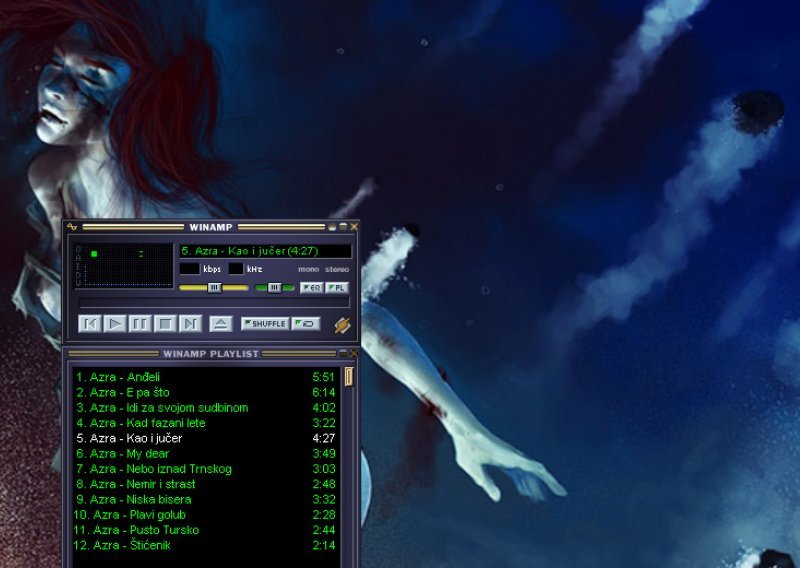Select '6. Azra - My dear'
800x568 pixels.
(x=206, y=454)
